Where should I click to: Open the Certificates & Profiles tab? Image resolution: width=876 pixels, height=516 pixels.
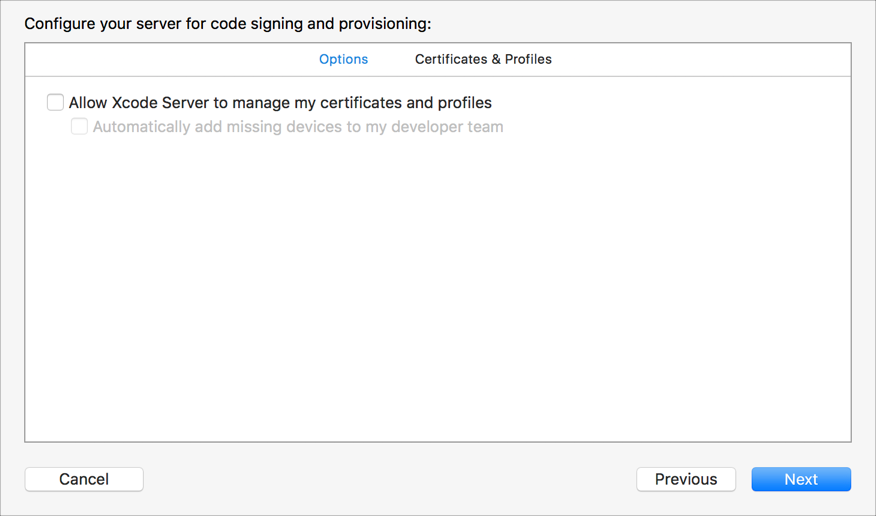[x=483, y=59]
